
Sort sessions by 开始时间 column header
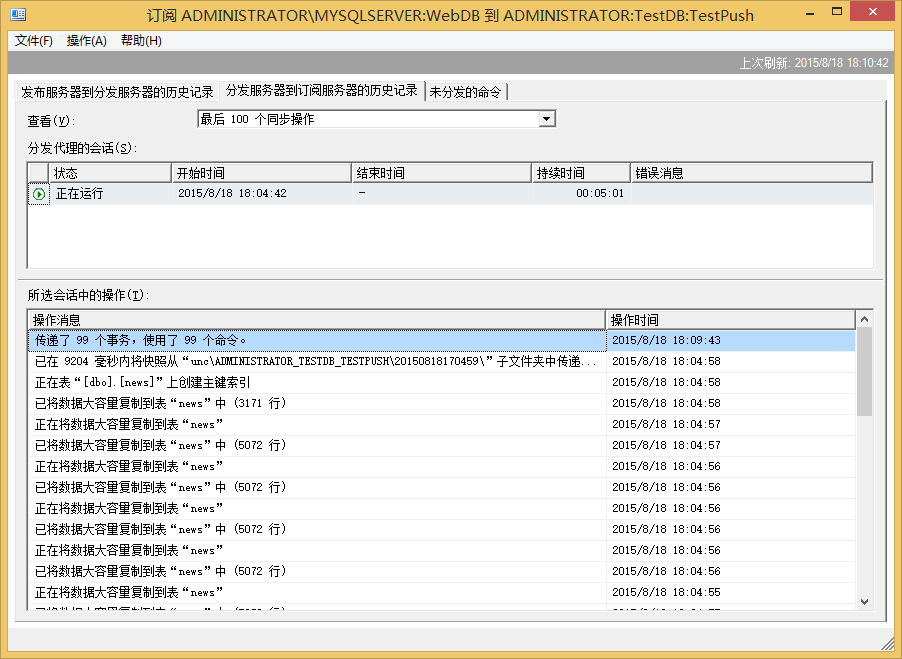[261, 173]
